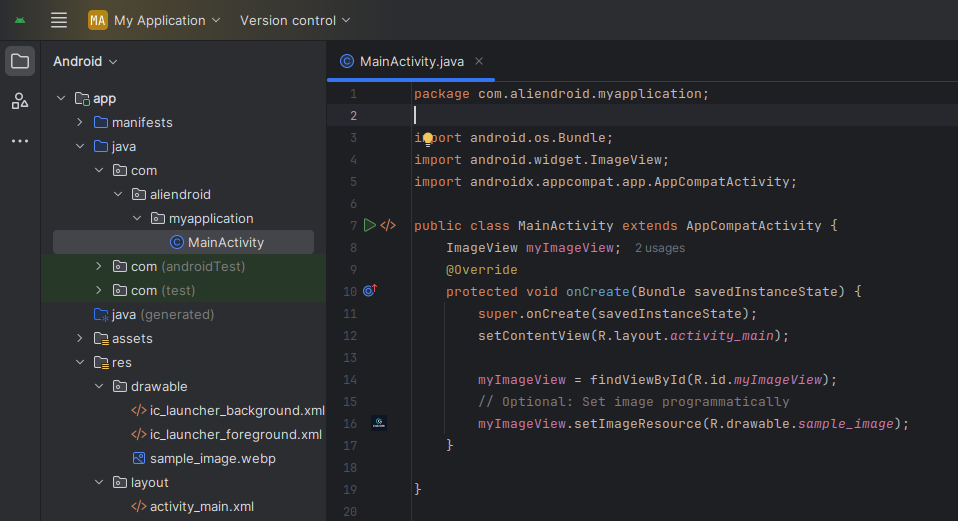
Task: Collapse the app module node
Action: (x=60, y=98)
